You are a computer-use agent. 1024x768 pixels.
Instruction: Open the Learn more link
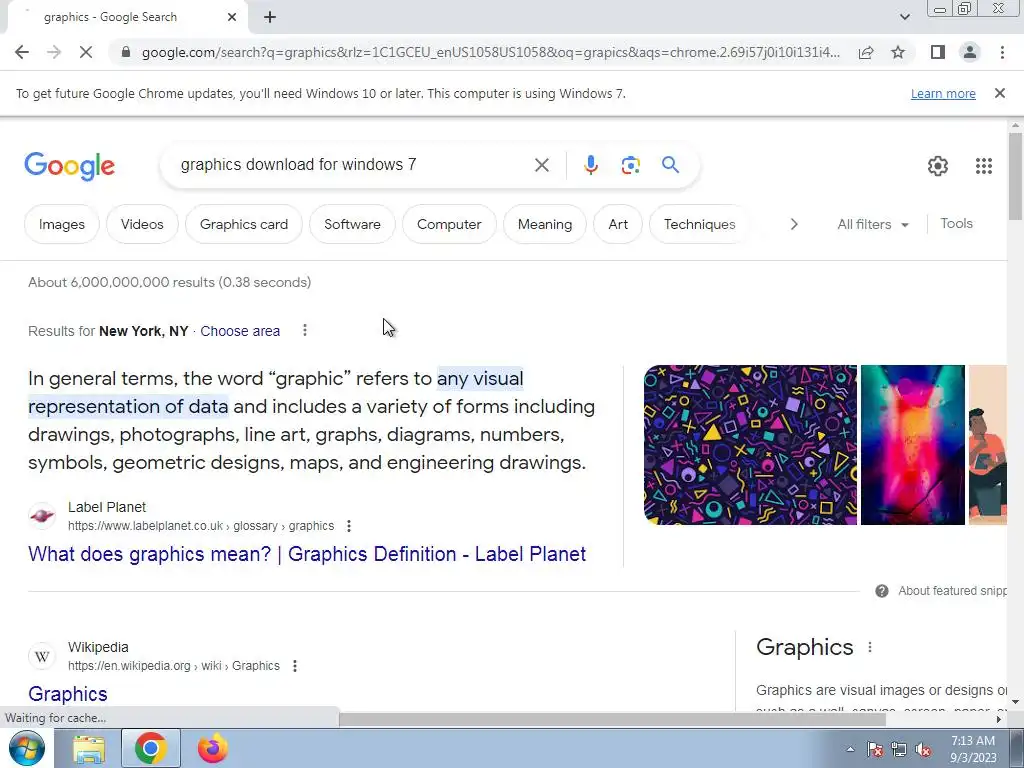tap(943, 93)
